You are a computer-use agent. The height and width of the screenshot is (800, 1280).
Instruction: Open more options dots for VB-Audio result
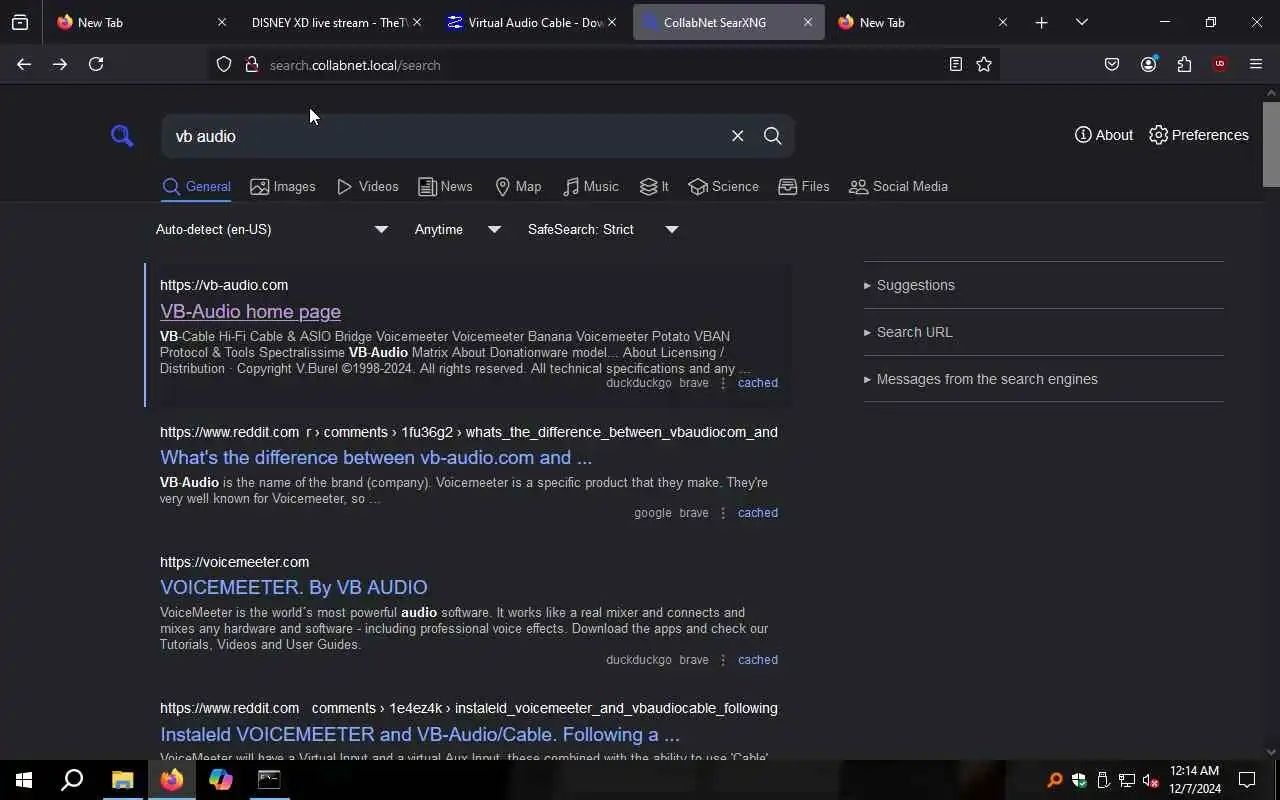(723, 383)
